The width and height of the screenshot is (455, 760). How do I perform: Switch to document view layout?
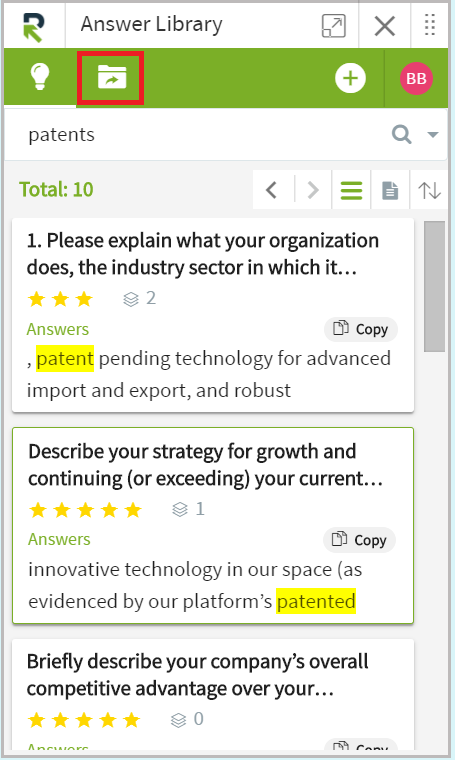pyautogui.click(x=390, y=190)
